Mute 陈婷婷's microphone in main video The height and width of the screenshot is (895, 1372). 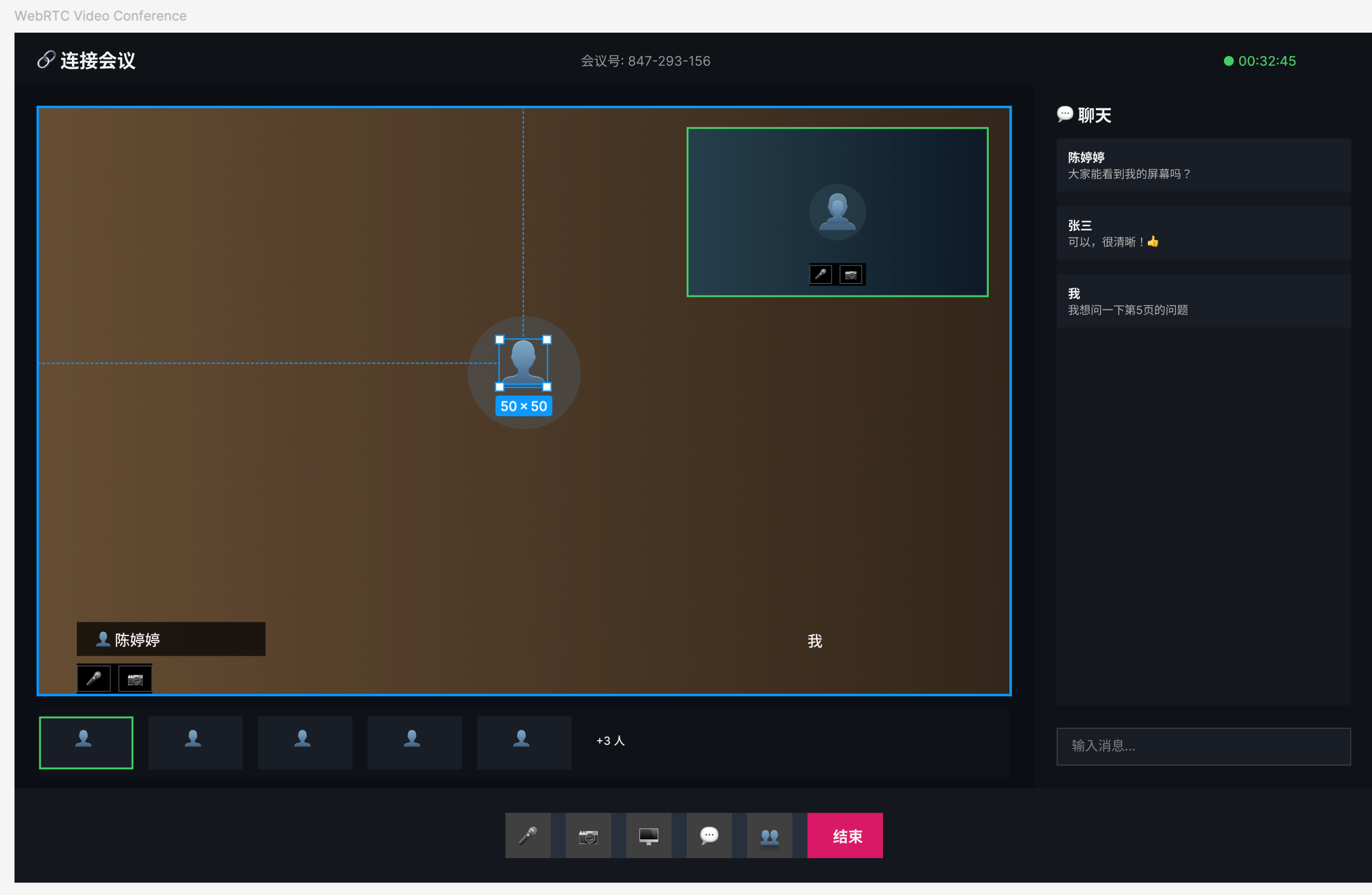pos(94,679)
